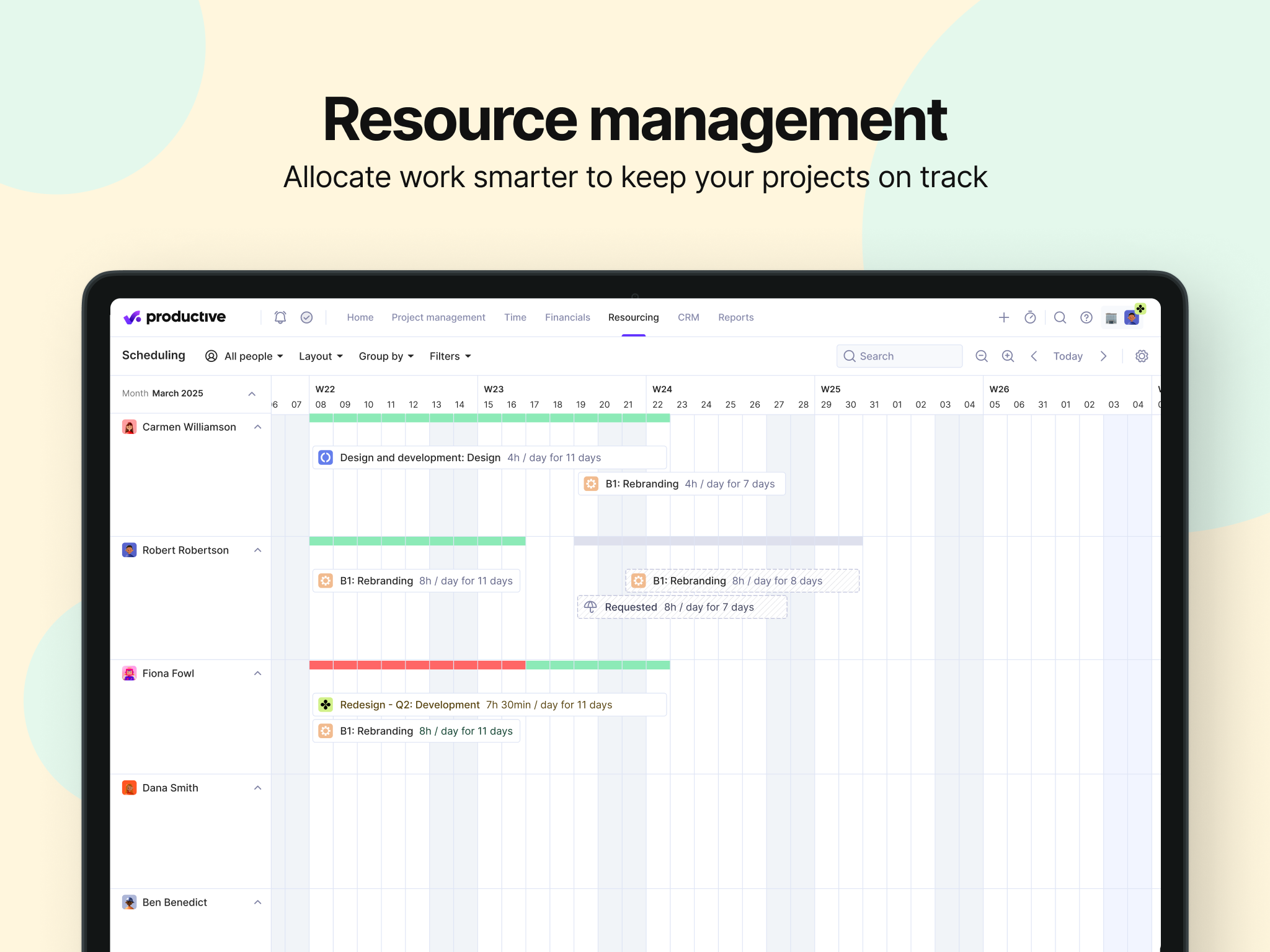Click the Search input field
The height and width of the screenshot is (952, 1270).
click(899, 356)
